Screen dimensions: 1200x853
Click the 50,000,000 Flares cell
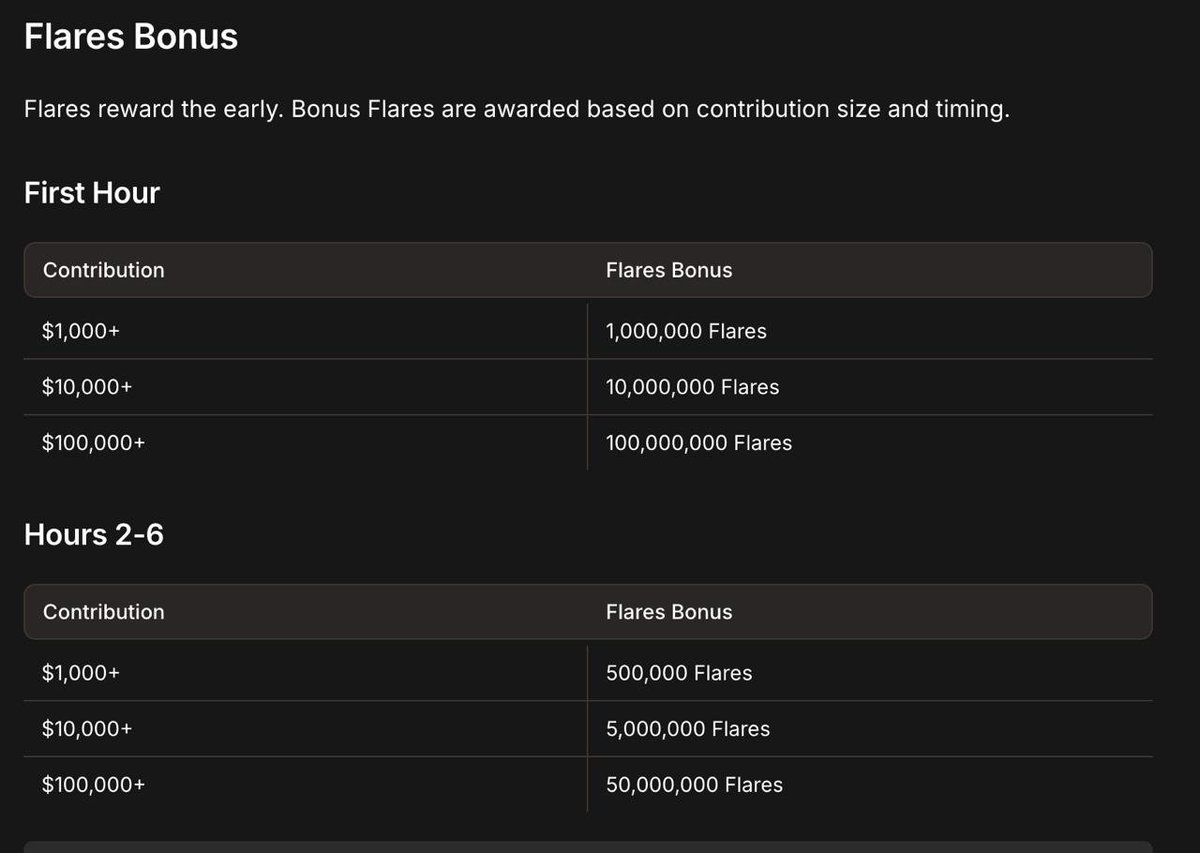click(x=694, y=785)
